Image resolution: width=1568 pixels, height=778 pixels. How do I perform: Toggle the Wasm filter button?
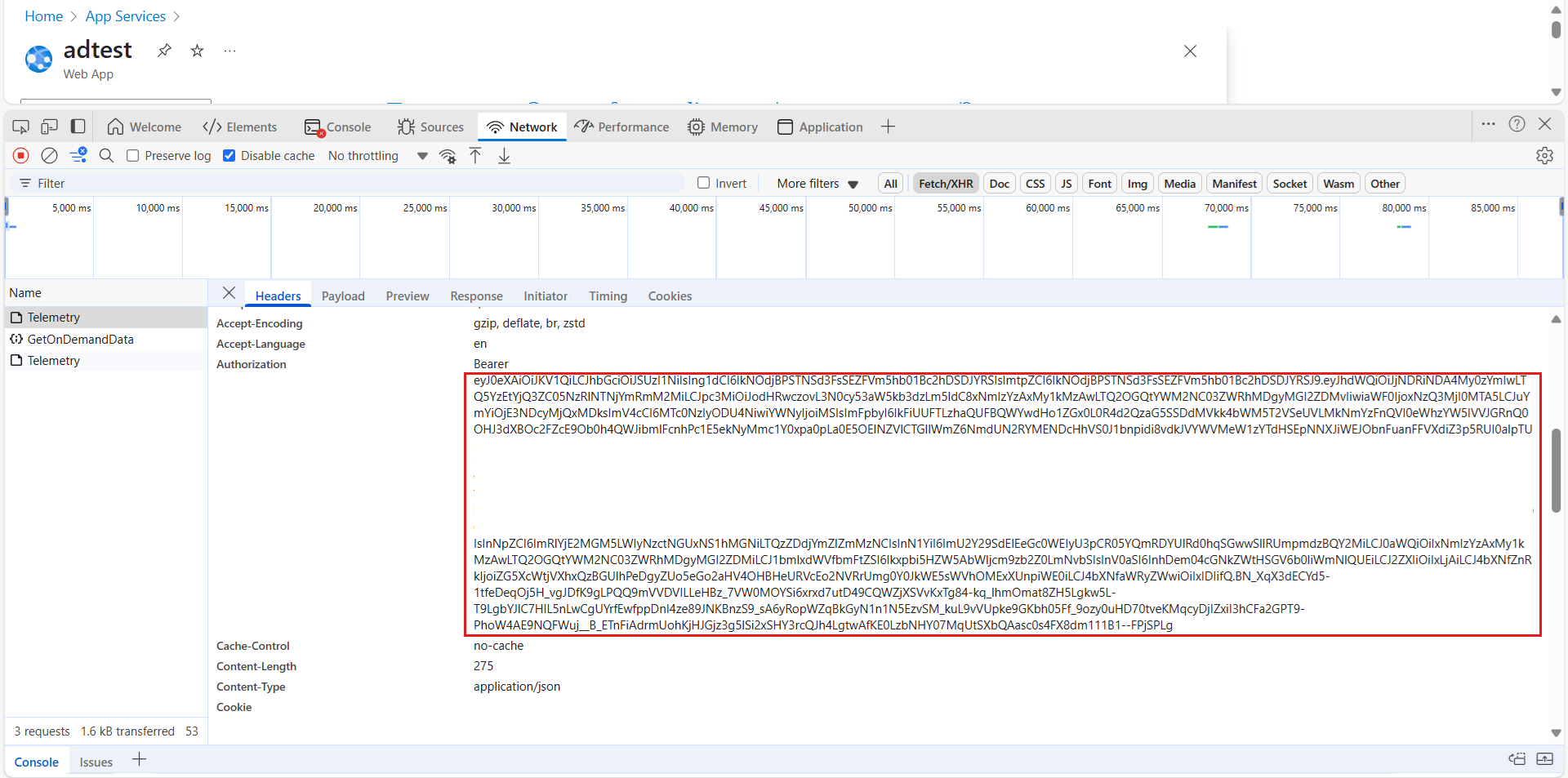1339,184
